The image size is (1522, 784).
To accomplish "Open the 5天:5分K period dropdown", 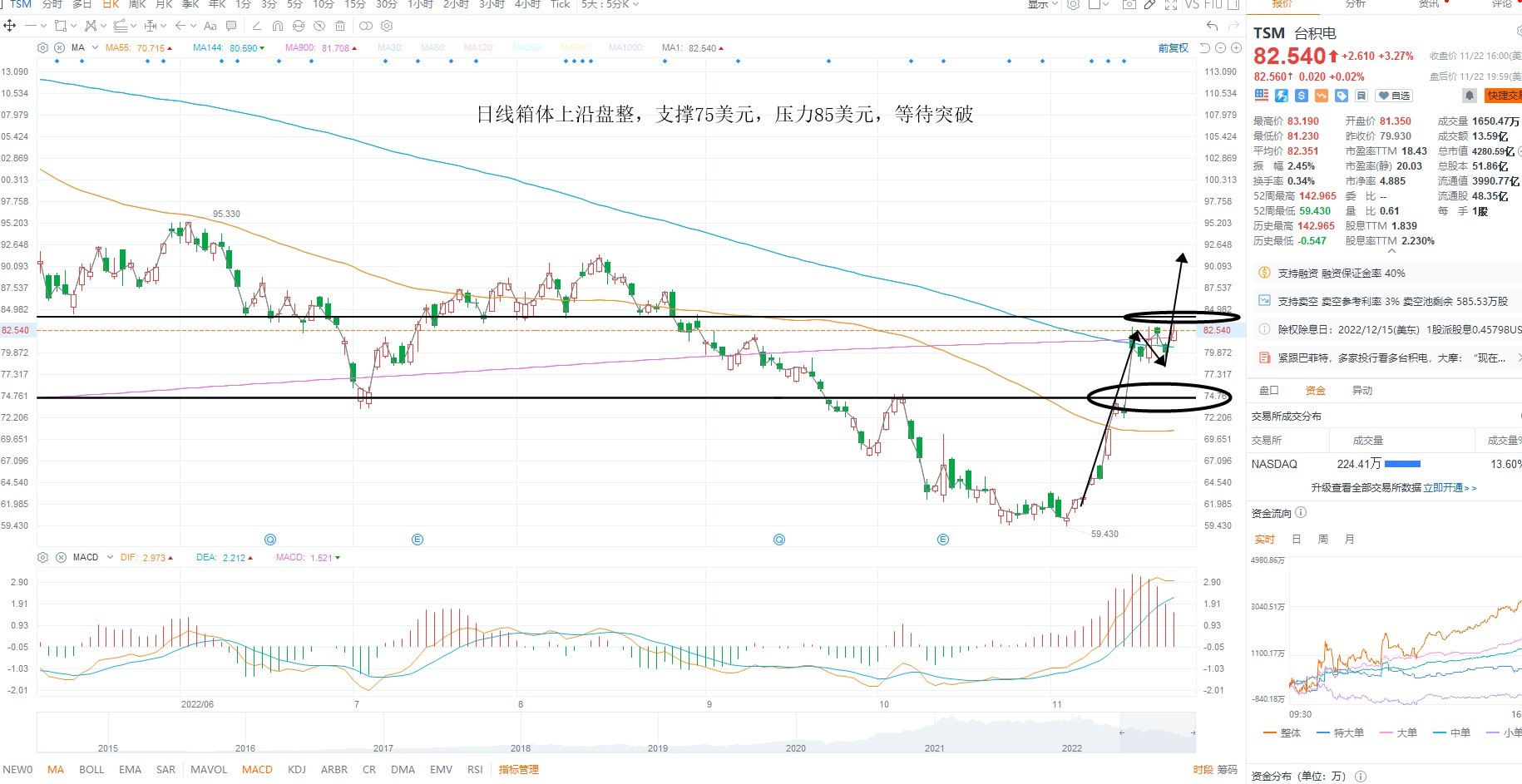I will (610, 4).
